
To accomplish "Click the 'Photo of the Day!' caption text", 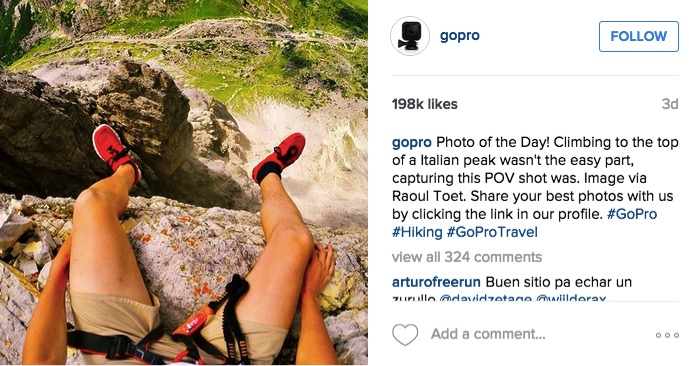I will click(x=493, y=143).
